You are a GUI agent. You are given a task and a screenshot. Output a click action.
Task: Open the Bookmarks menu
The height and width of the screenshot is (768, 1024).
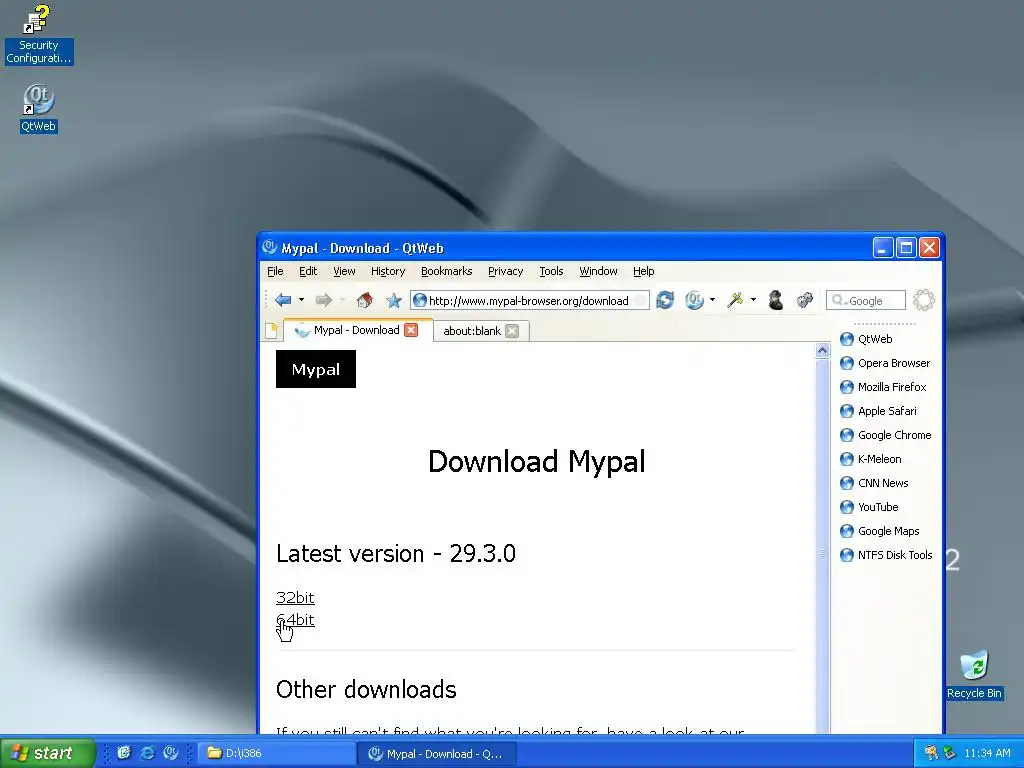pyautogui.click(x=447, y=271)
